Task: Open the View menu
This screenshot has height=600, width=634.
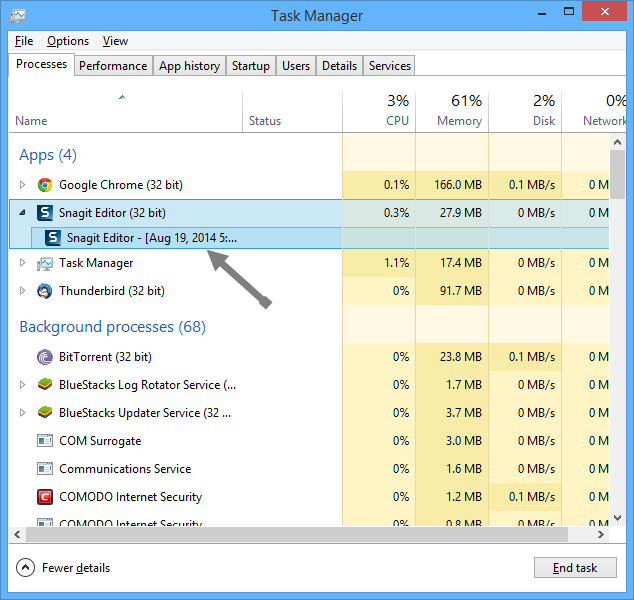Action: [x=115, y=41]
